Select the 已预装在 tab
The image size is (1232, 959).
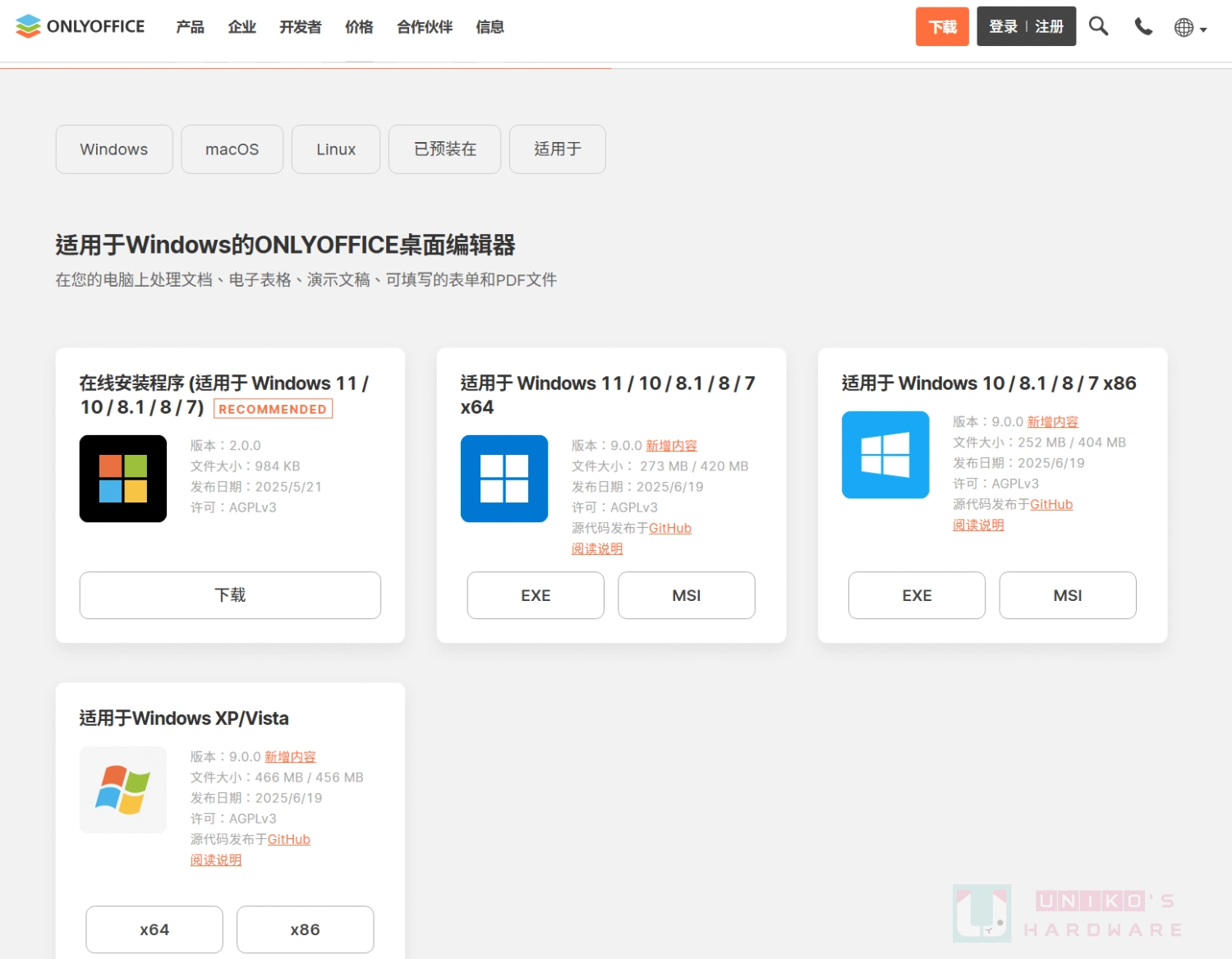pos(445,149)
